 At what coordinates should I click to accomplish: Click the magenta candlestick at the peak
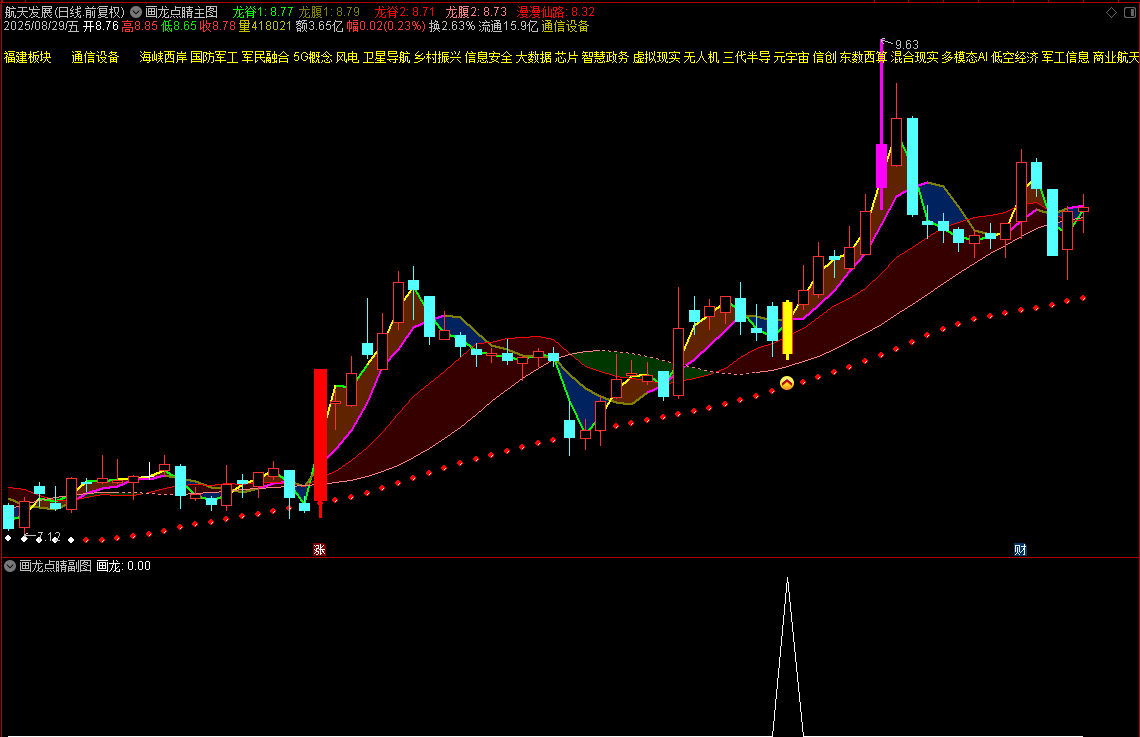881,166
